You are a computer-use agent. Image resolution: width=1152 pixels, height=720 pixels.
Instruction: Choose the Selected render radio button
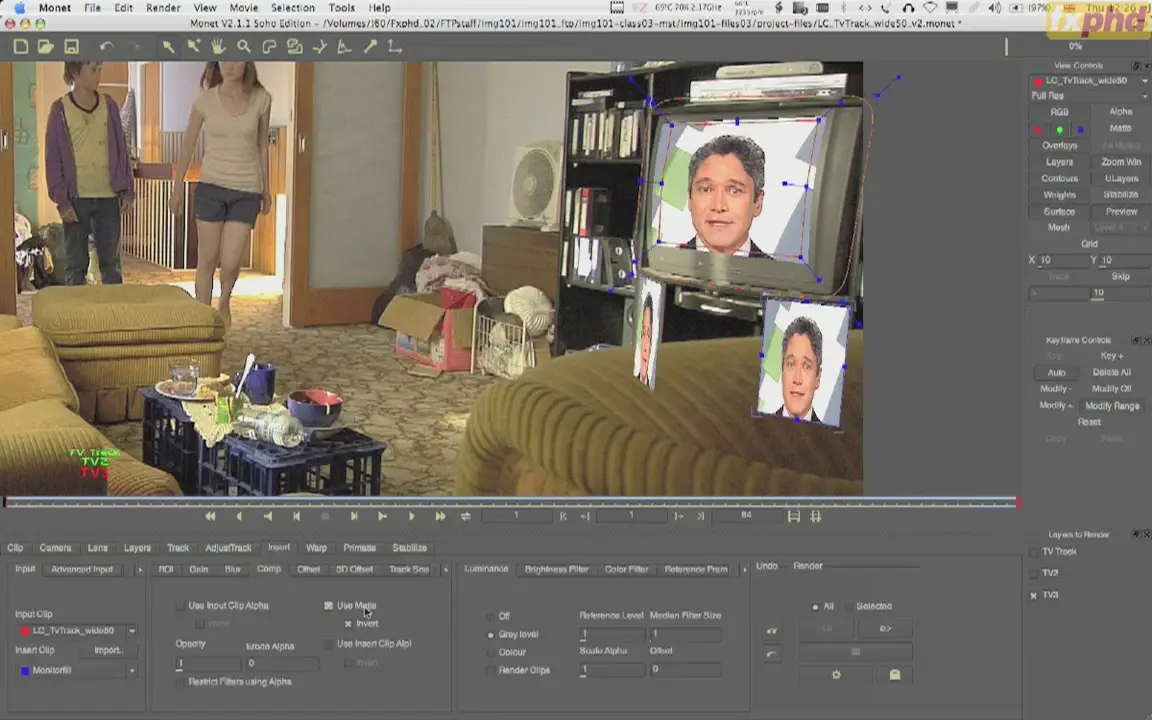click(x=849, y=607)
